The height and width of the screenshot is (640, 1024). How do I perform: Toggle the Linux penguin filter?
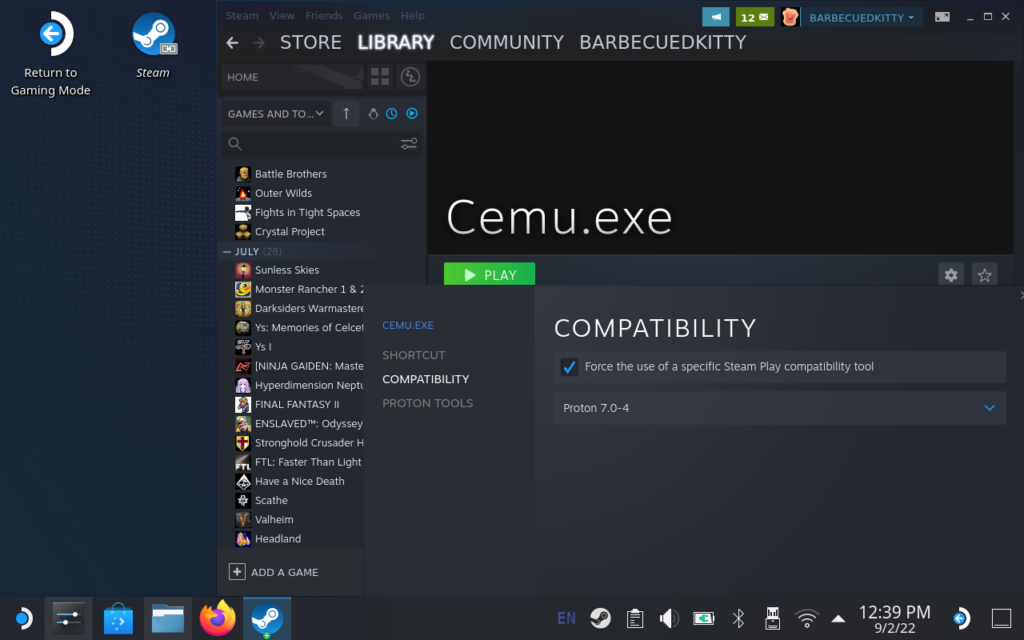[373, 114]
